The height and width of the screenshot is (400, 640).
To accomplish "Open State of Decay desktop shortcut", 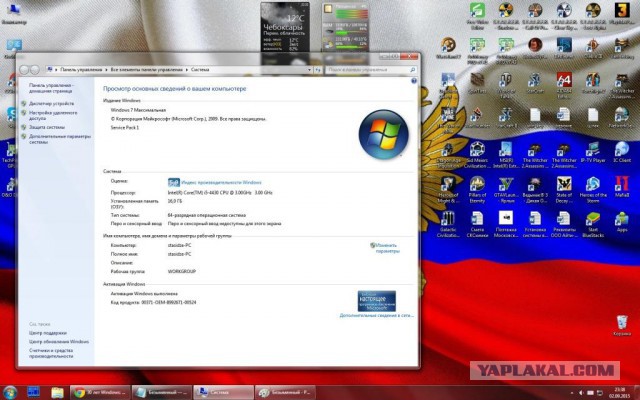I will tap(564, 190).
